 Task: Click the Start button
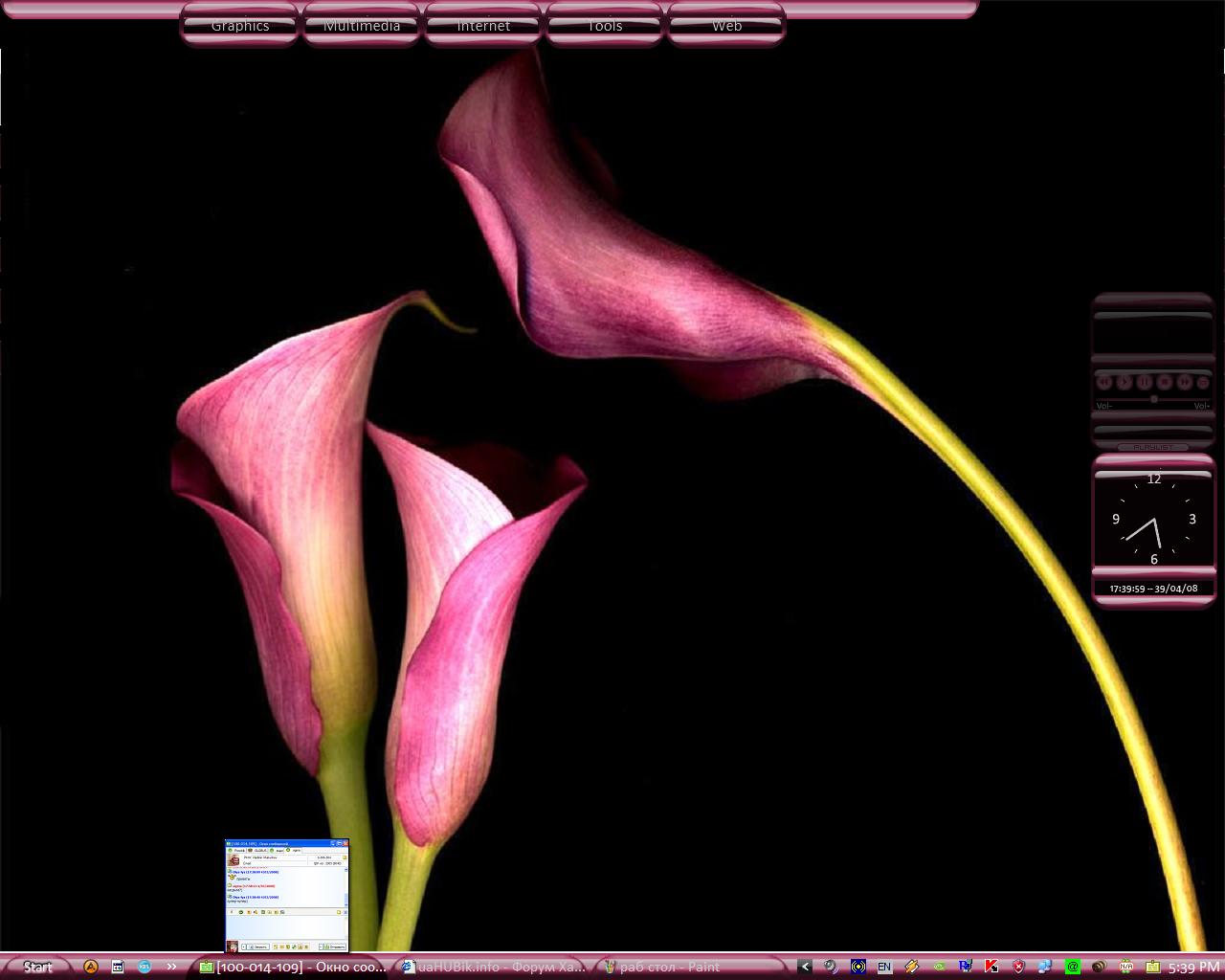(x=37, y=967)
